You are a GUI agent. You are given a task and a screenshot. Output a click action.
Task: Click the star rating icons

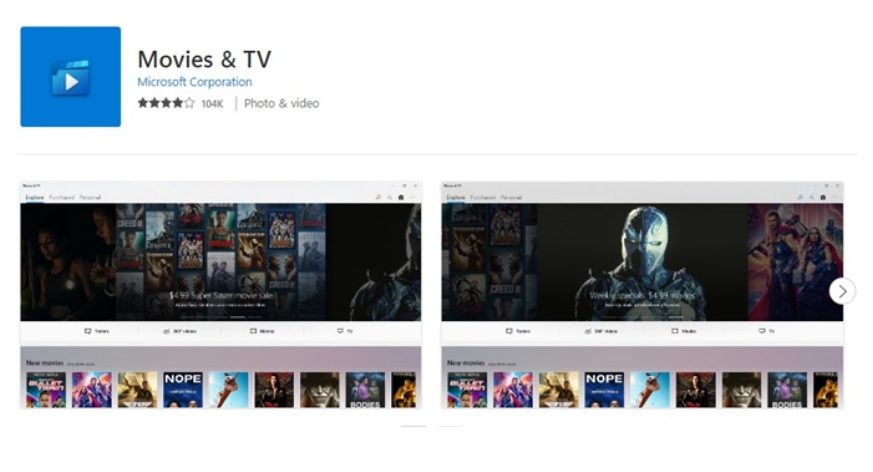165,103
